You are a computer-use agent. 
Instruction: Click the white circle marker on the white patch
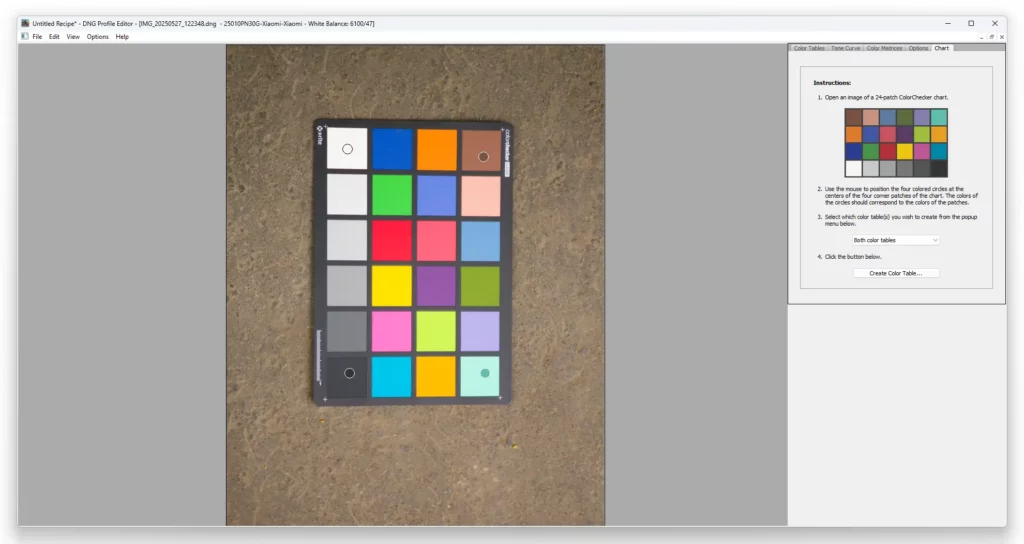[347, 149]
